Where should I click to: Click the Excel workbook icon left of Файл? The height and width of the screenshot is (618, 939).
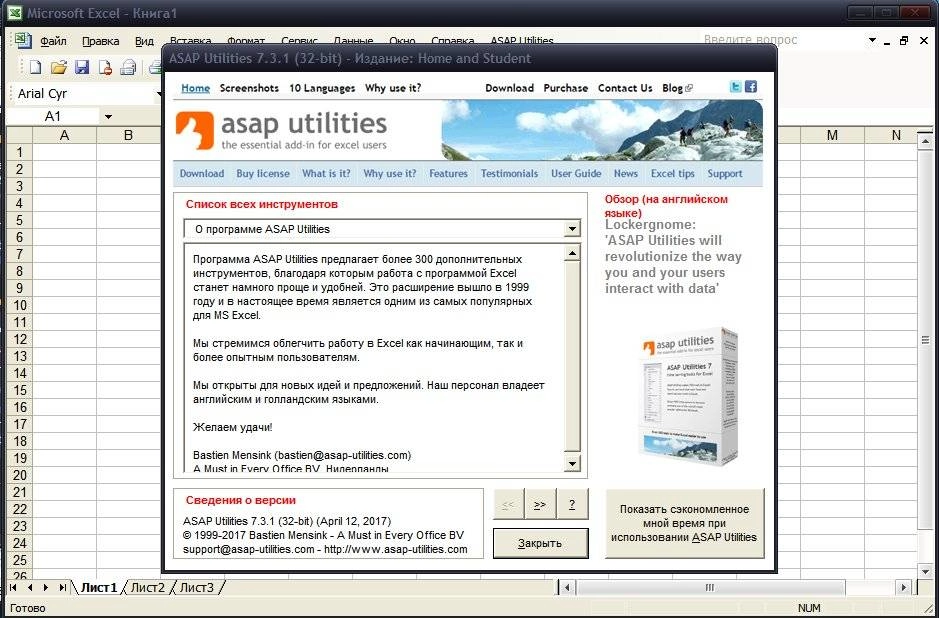(23, 40)
